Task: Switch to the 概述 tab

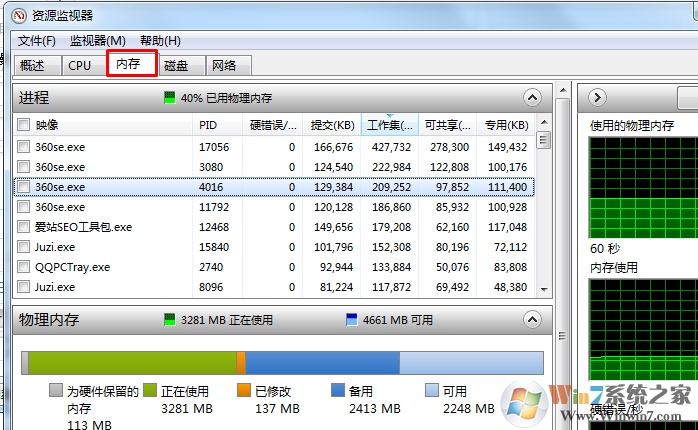Action: coord(37,65)
